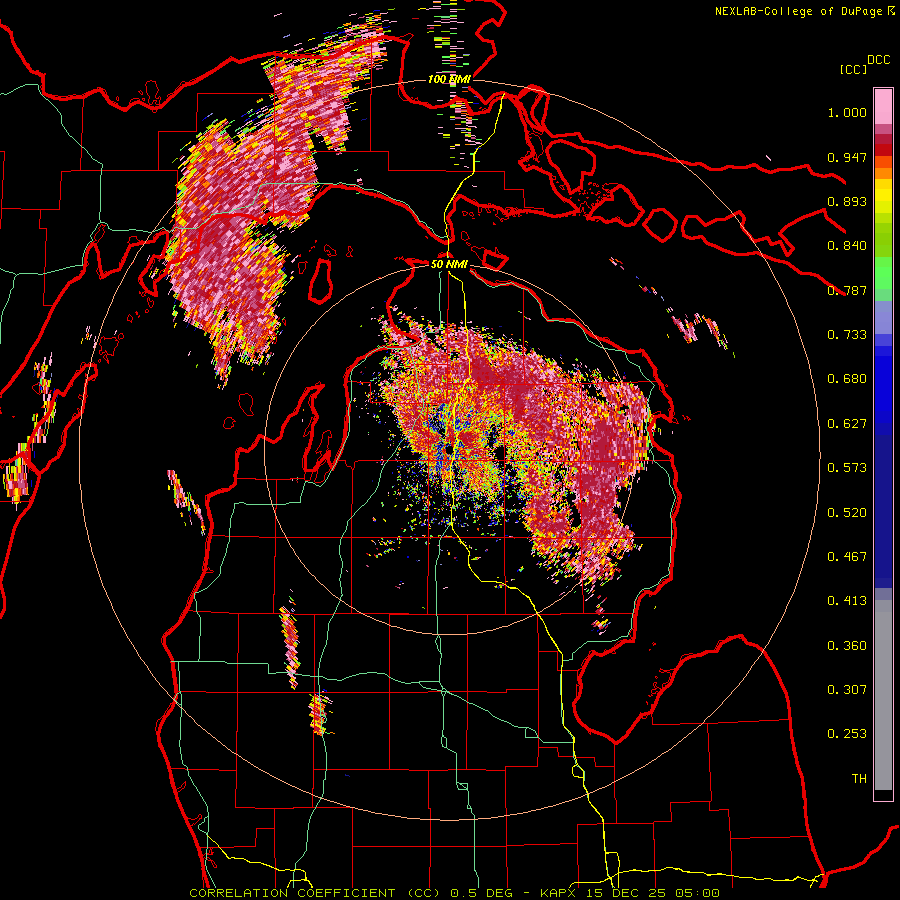Select the 0.573 scale value

pyautogui.click(x=847, y=468)
